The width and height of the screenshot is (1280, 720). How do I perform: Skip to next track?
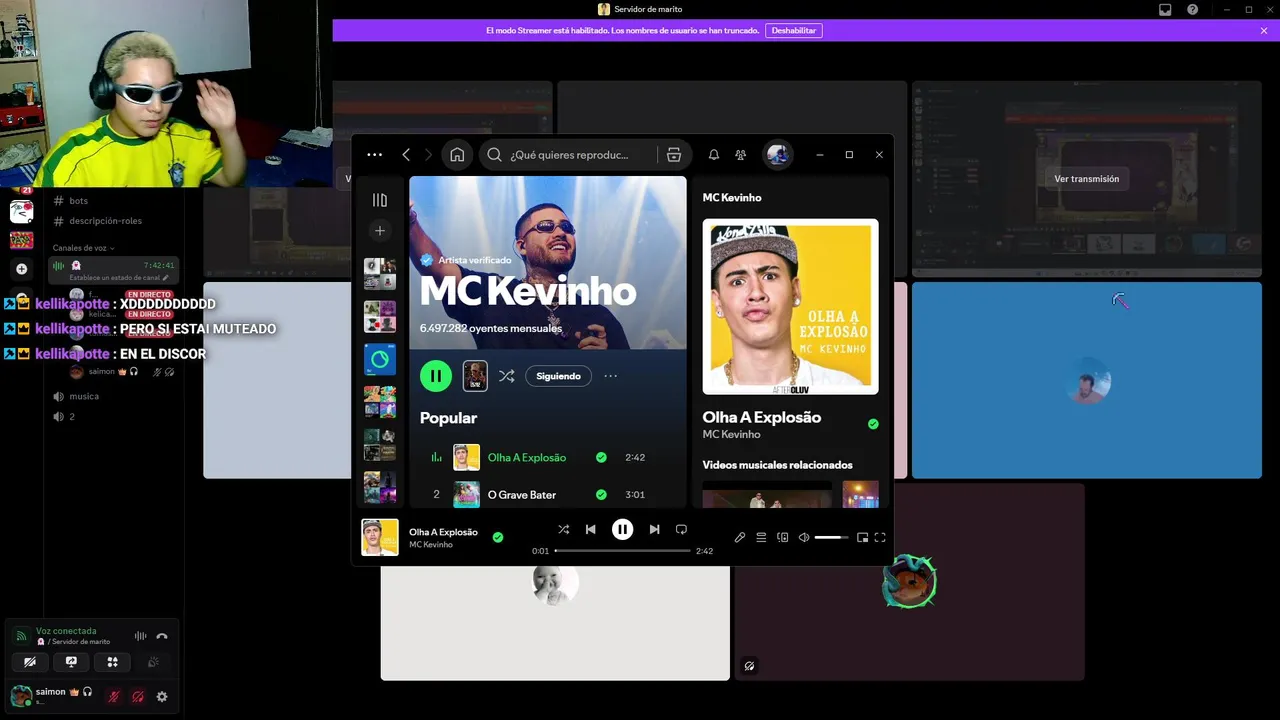coord(654,529)
